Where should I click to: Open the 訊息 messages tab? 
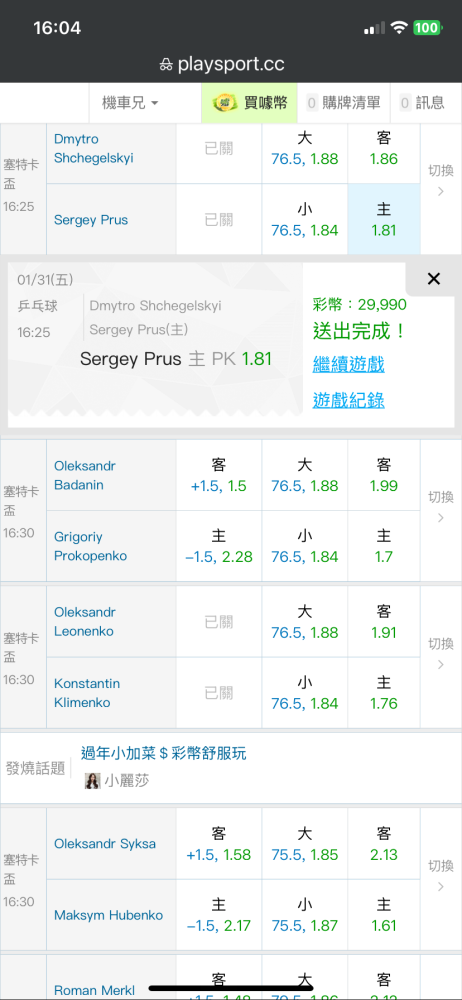(x=422, y=103)
